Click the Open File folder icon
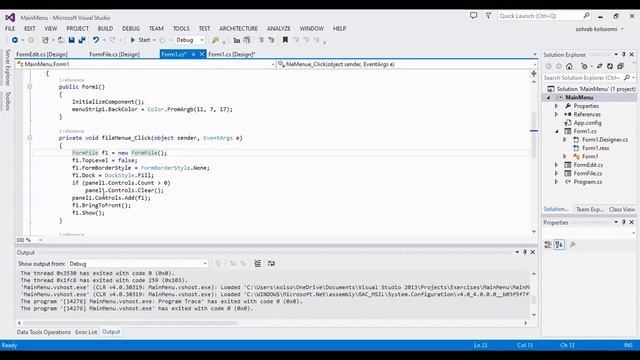Screen dimensions: 640x360 click(61, 40)
